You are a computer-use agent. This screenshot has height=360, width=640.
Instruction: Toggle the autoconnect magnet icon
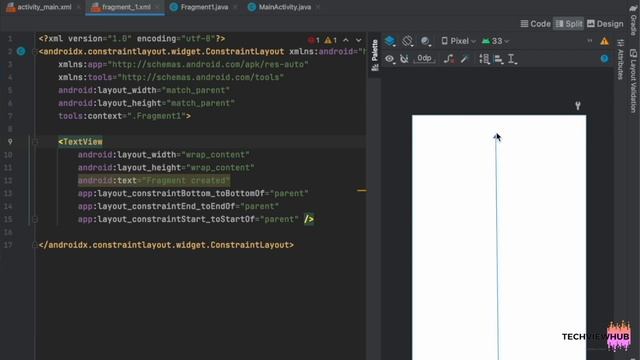point(404,59)
